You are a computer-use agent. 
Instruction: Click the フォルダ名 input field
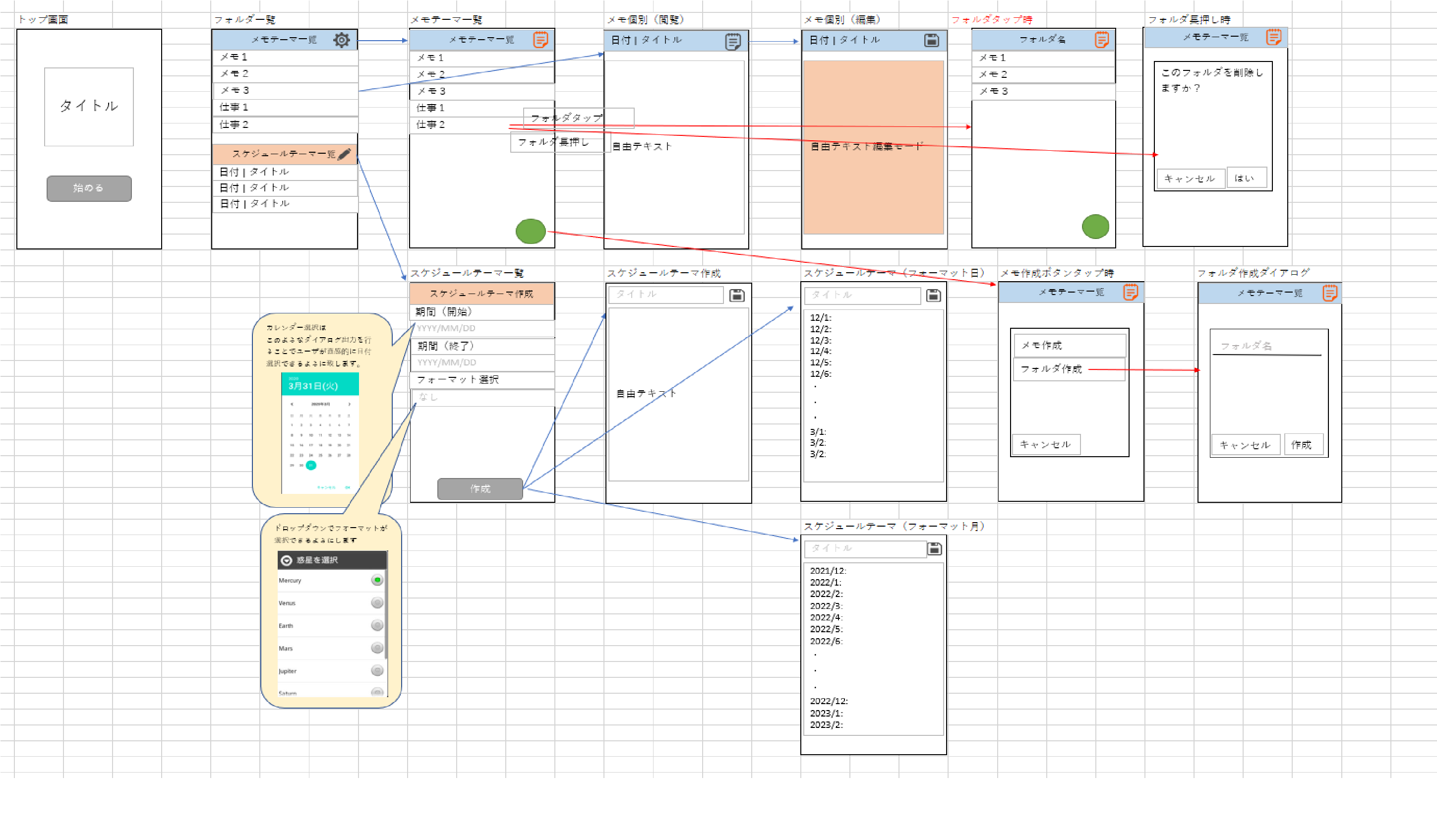1266,346
